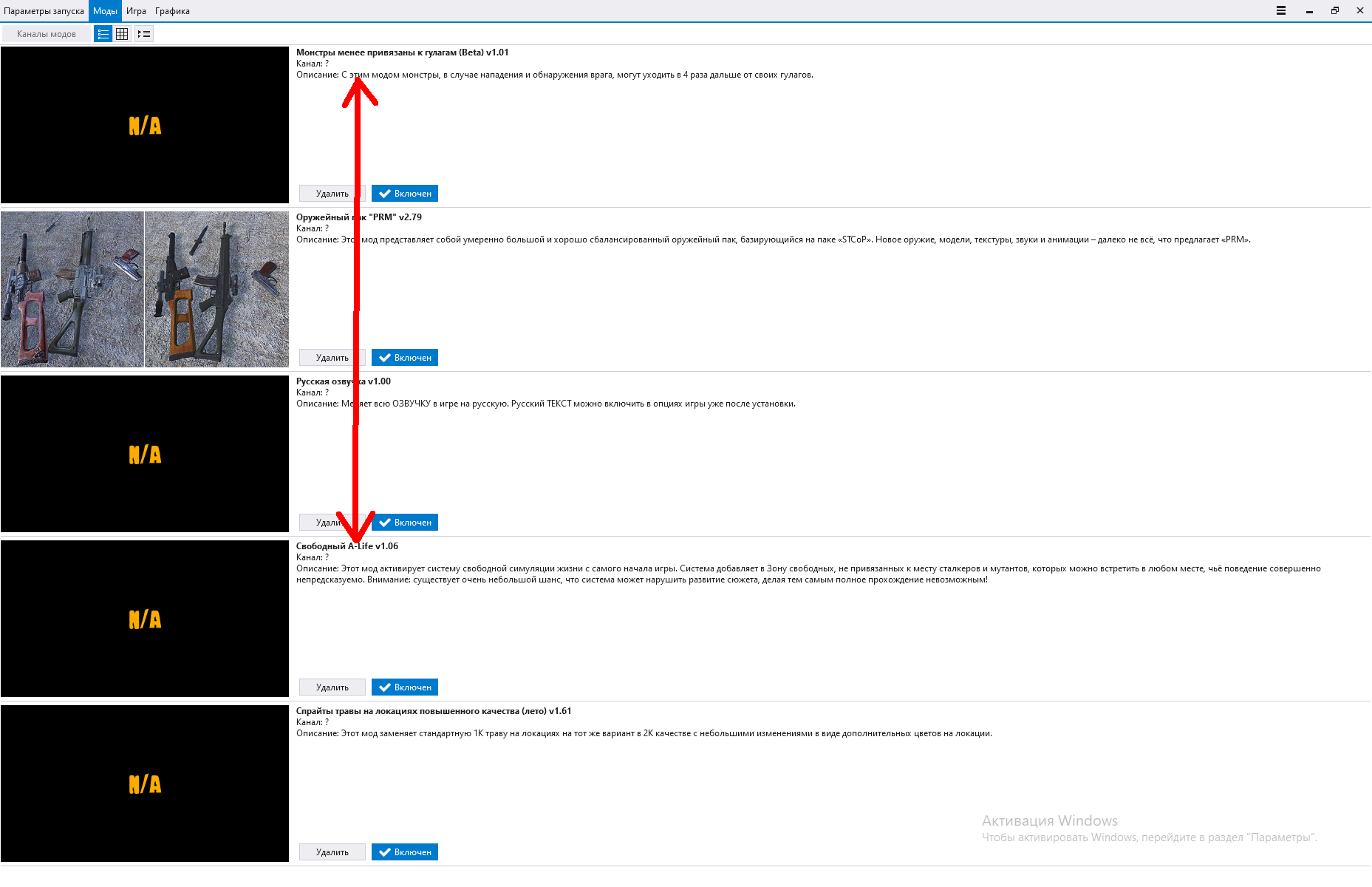1372x887 pixels.
Task: Select PRM weapon pack left thumbnail image
Action: click(x=72, y=289)
